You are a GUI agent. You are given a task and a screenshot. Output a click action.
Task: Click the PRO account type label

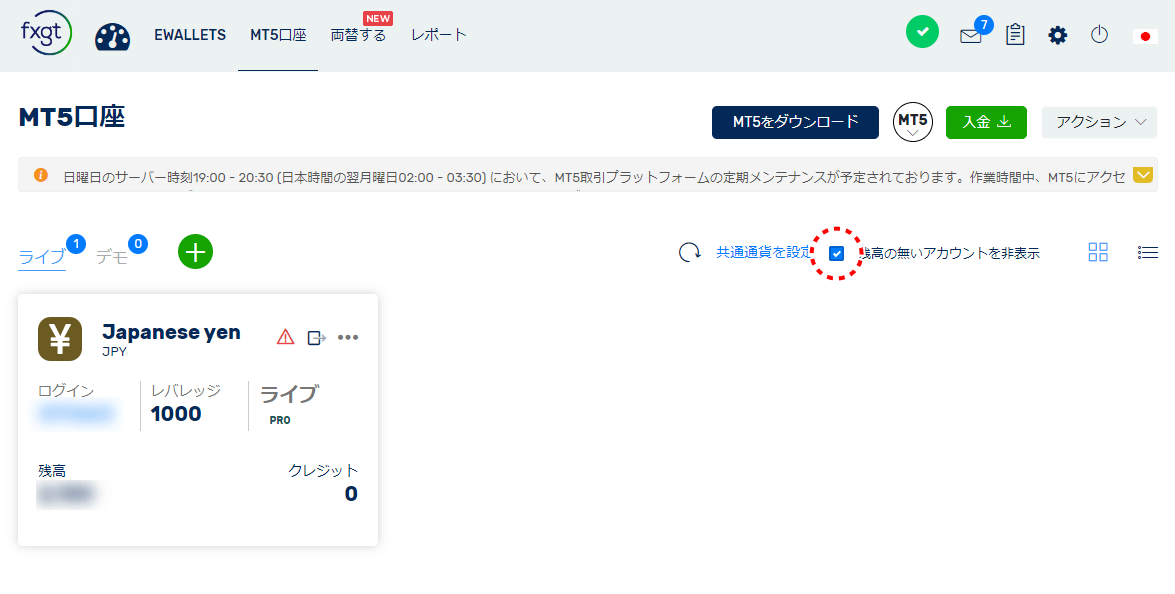click(280, 420)
